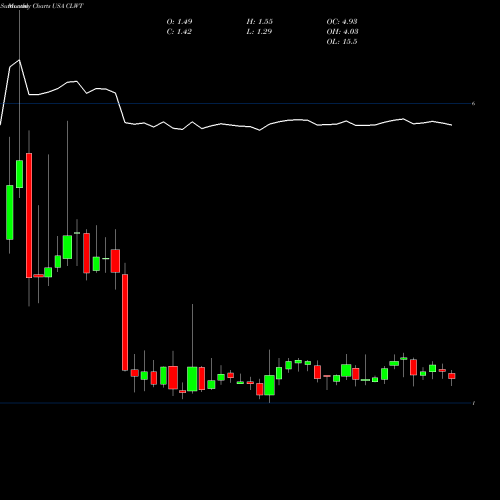Select the open value 'O: 1.49'
This screenshot has height=500, width=500.
click(179, 22)
